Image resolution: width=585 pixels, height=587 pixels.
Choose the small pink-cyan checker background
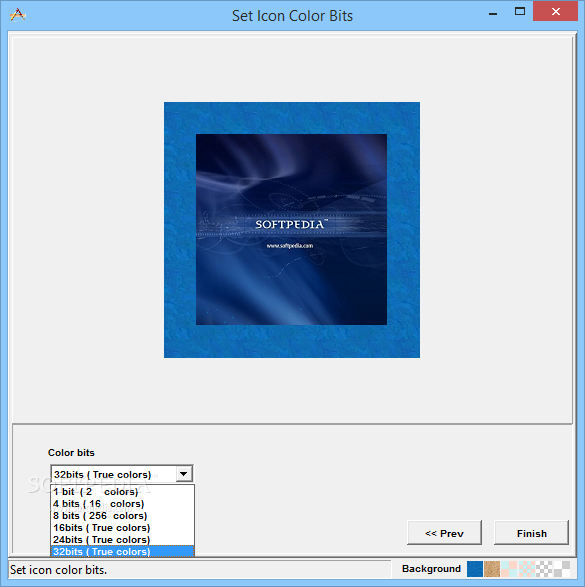pyautogui.click(x=527, y=569)
